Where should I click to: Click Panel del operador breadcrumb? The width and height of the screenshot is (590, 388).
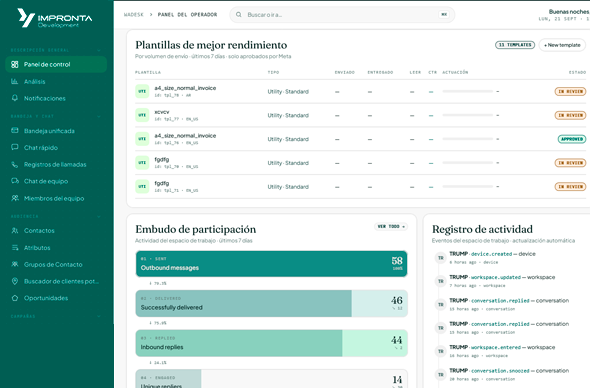pos(187,15)
